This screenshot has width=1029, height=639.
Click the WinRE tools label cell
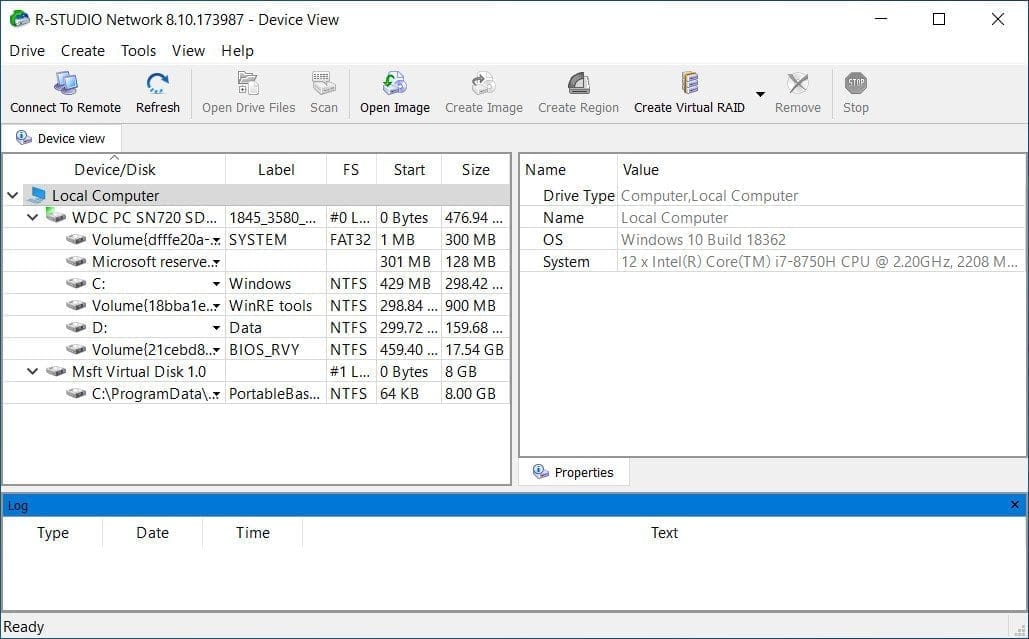point(276,306)
